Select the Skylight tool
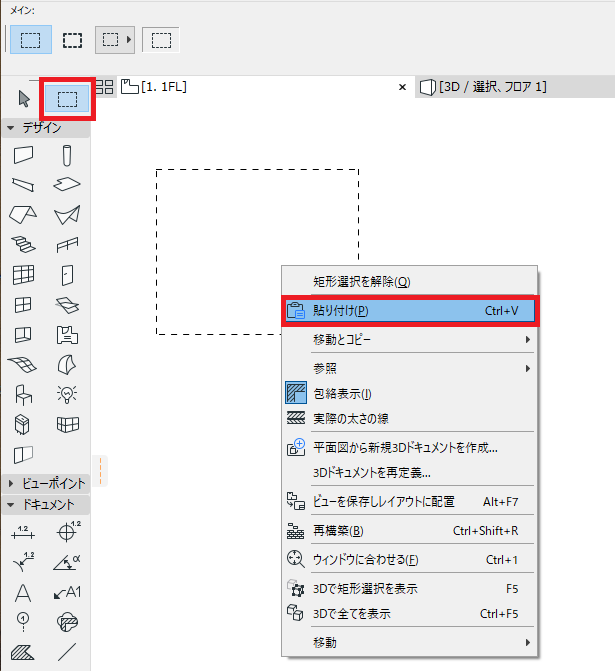 tap(67, 305)
